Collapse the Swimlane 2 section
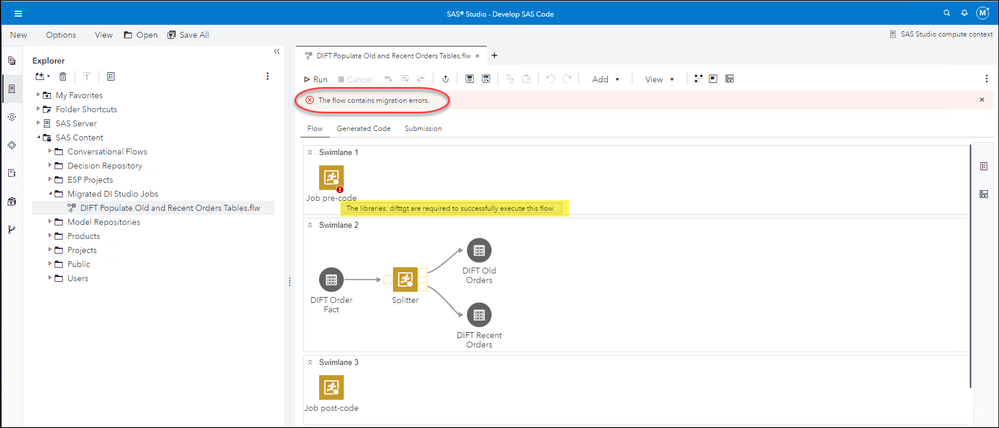999x428 pixels. [x=310, y=225]
